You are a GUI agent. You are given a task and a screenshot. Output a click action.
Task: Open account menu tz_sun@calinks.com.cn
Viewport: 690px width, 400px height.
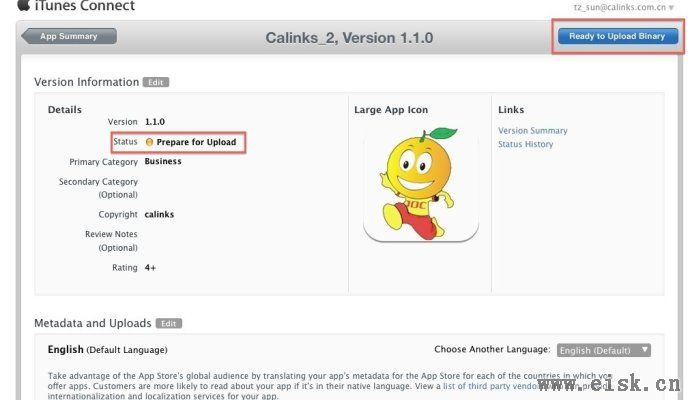tap(624, 7)
